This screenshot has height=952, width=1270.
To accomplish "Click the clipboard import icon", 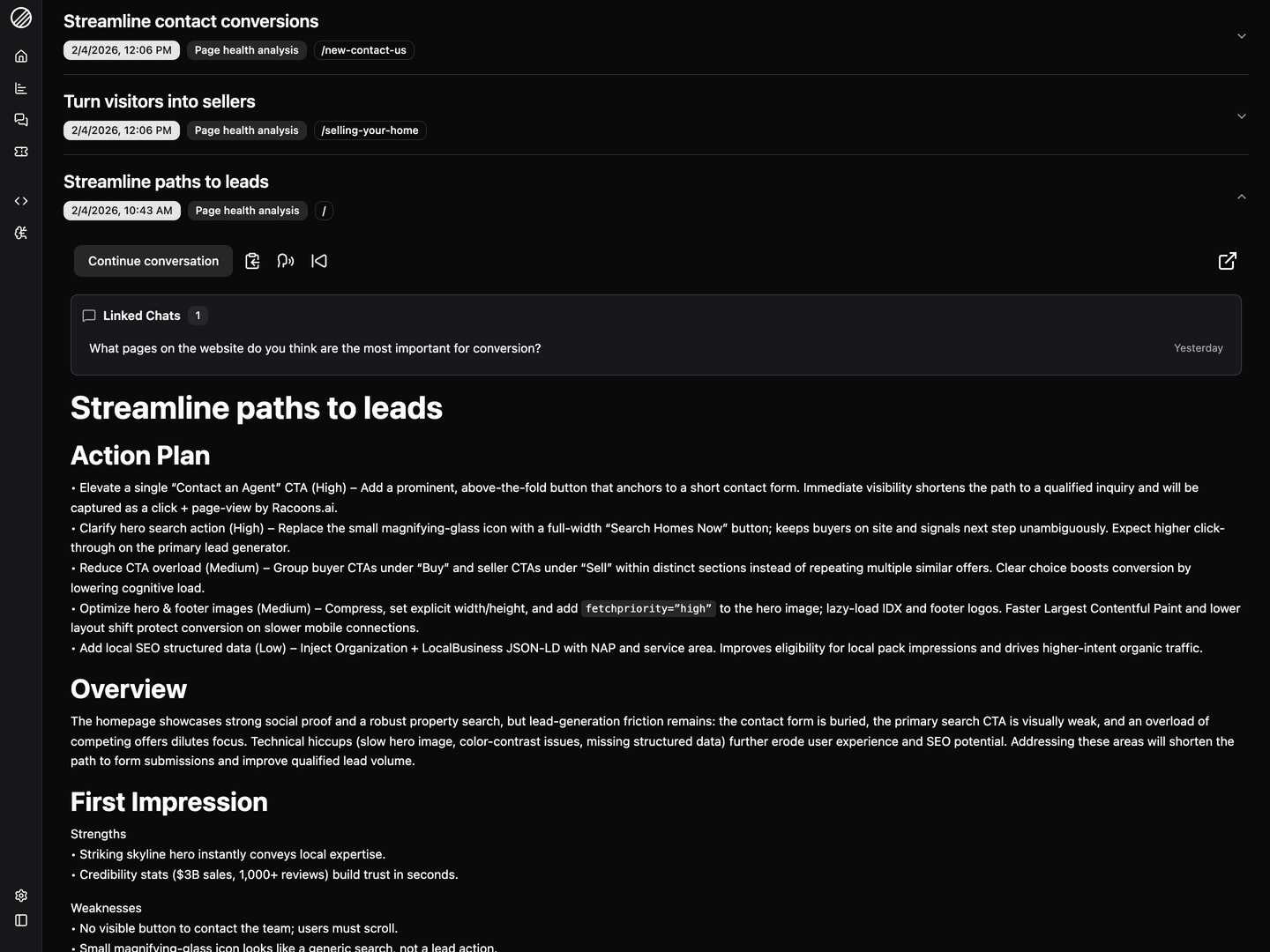I will tap(252, 261).
